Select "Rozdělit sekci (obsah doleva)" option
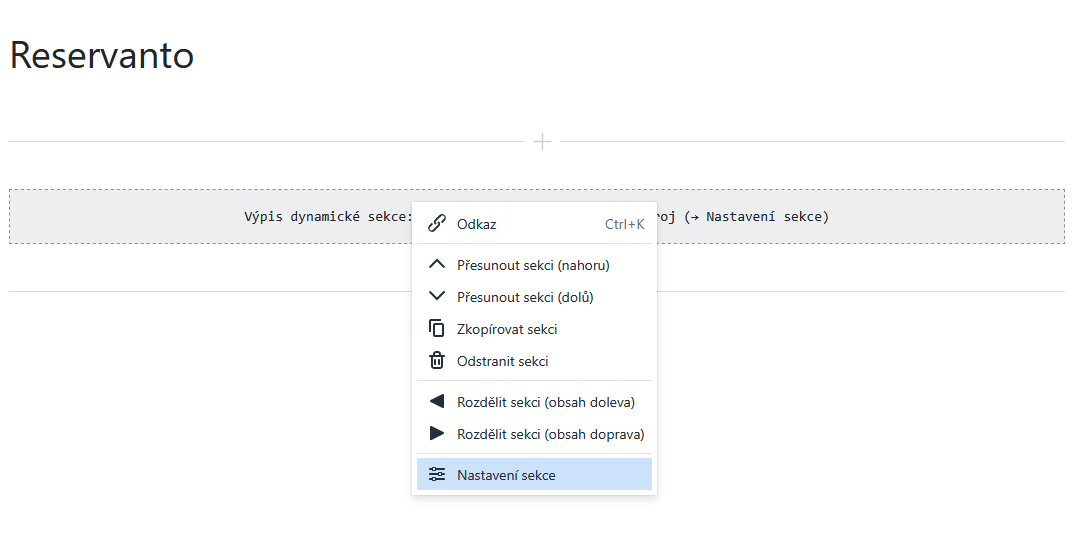The image size is (1072, 554). (x=545, y=402)
